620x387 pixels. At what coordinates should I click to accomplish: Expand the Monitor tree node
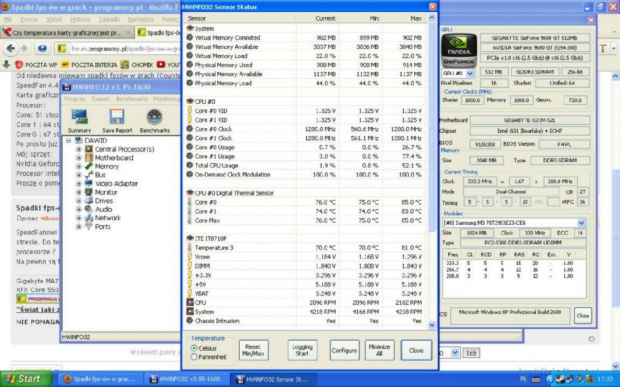click(78, 192)
